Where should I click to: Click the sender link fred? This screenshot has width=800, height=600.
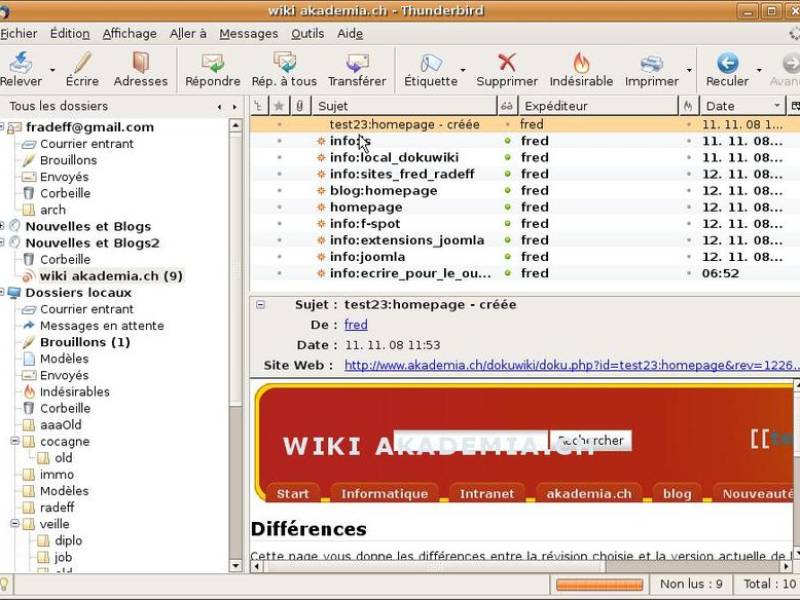(356, 324)
